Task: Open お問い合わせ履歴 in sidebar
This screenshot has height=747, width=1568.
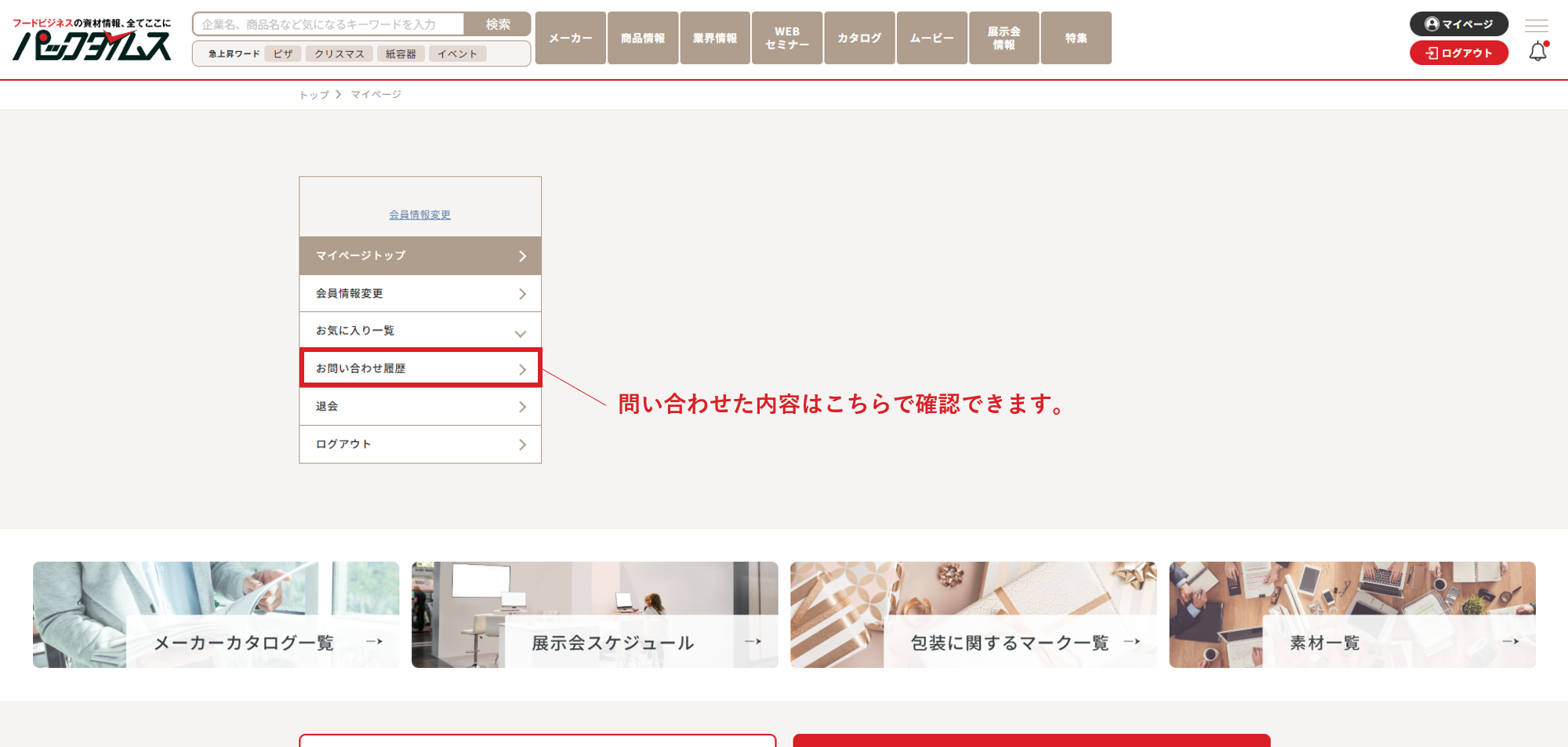Action: coord(420,368)
